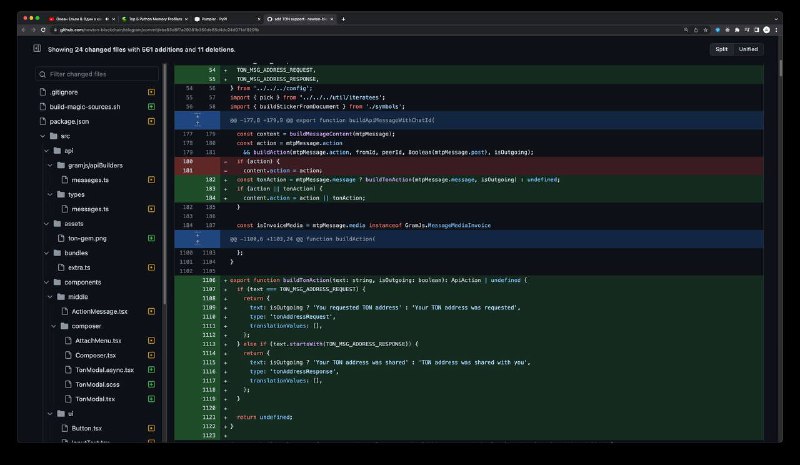
Task: Focus the Filter changed files field
Action: coord(97,74)
